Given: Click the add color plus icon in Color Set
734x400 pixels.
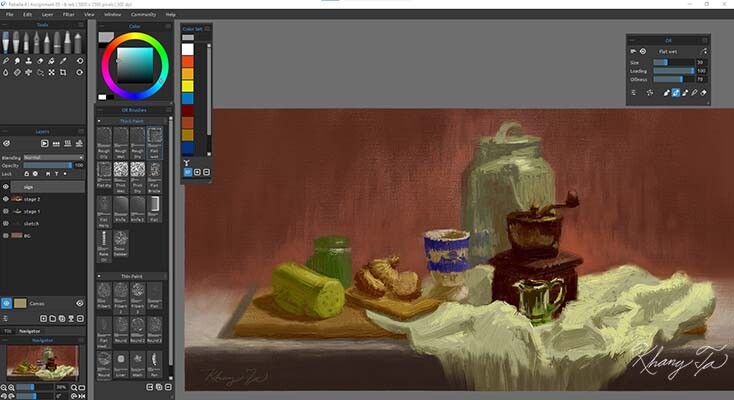Looking at the screenshot, I should point(197,172).
